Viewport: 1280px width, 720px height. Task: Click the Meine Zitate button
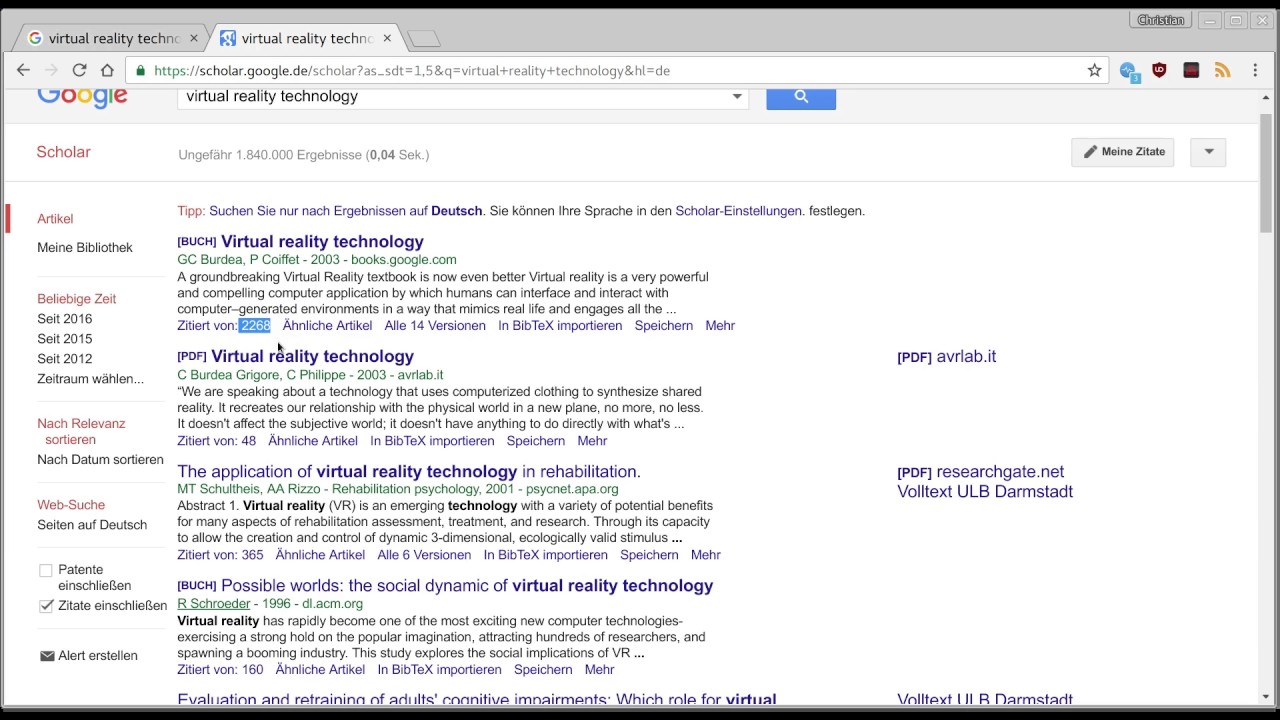click(1122, 152)
